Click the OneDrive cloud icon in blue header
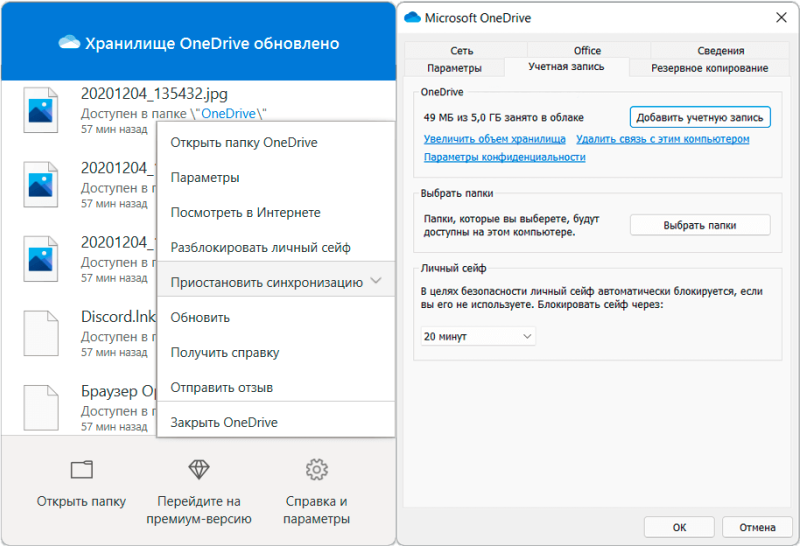 coord(69,43)
